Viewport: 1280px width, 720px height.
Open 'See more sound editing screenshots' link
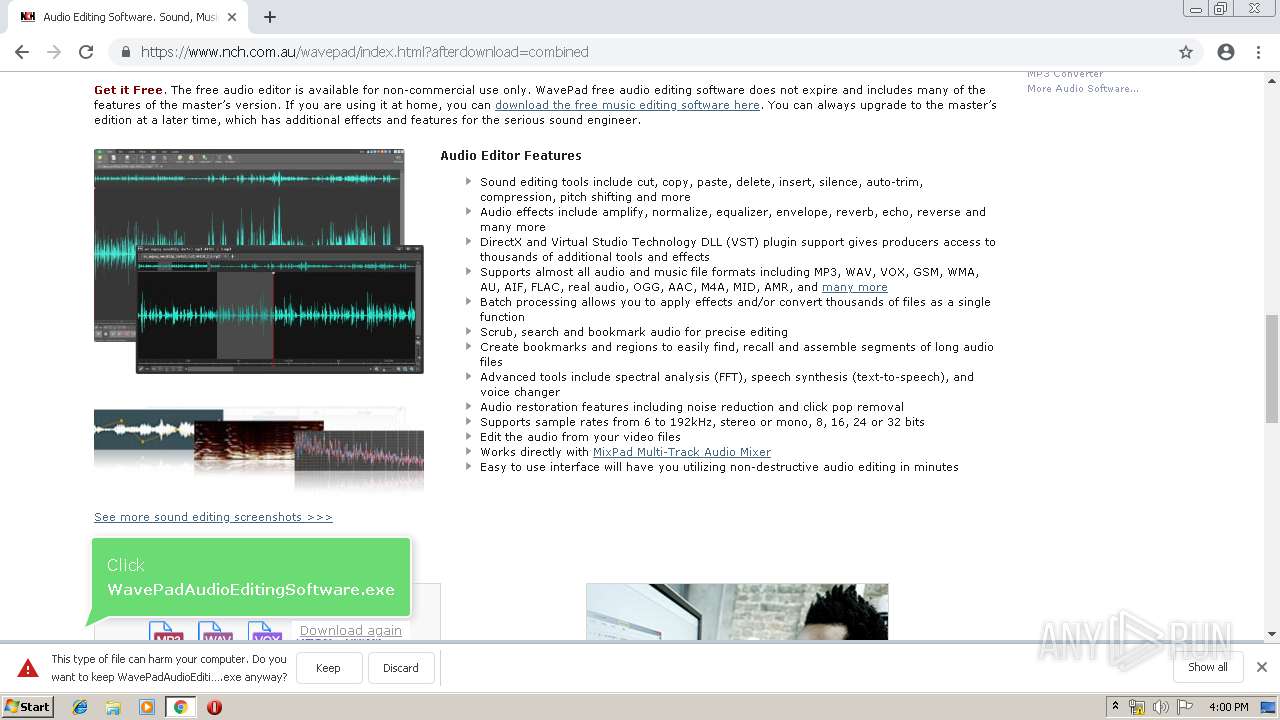pos(213,517)
